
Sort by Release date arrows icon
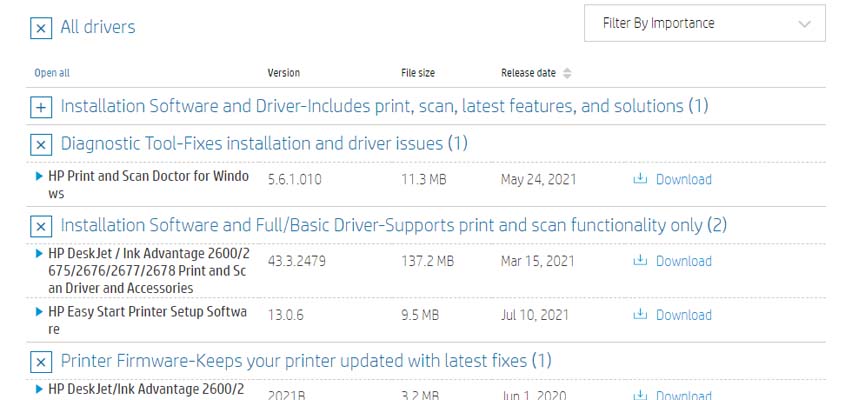567,73
